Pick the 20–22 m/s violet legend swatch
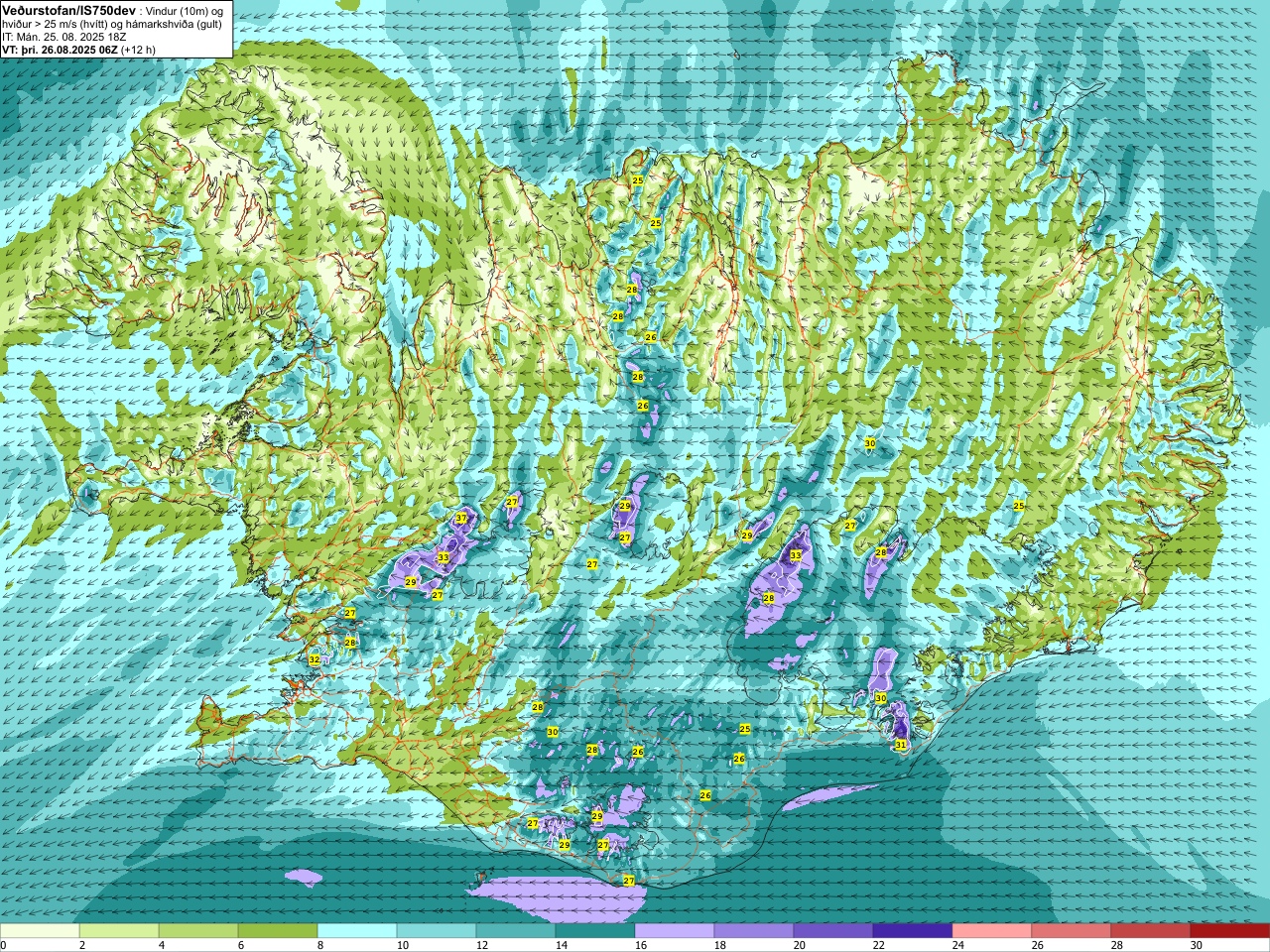The height and width of the screenshot is (952, 1270). click(x=833, y=931)
